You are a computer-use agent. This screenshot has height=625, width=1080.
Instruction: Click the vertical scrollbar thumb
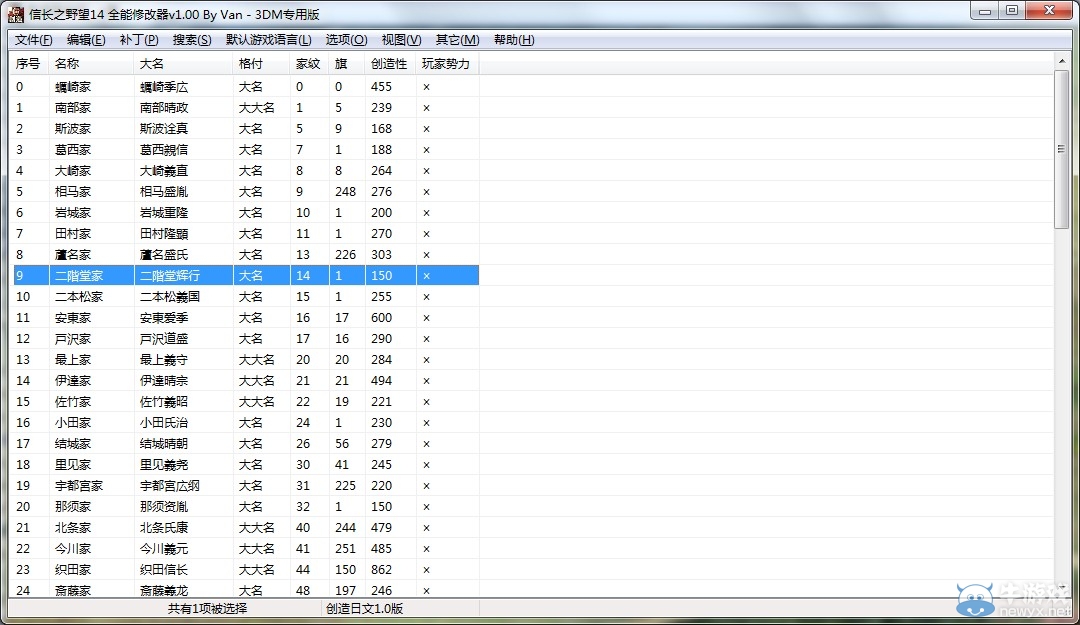coord(1061,150)
